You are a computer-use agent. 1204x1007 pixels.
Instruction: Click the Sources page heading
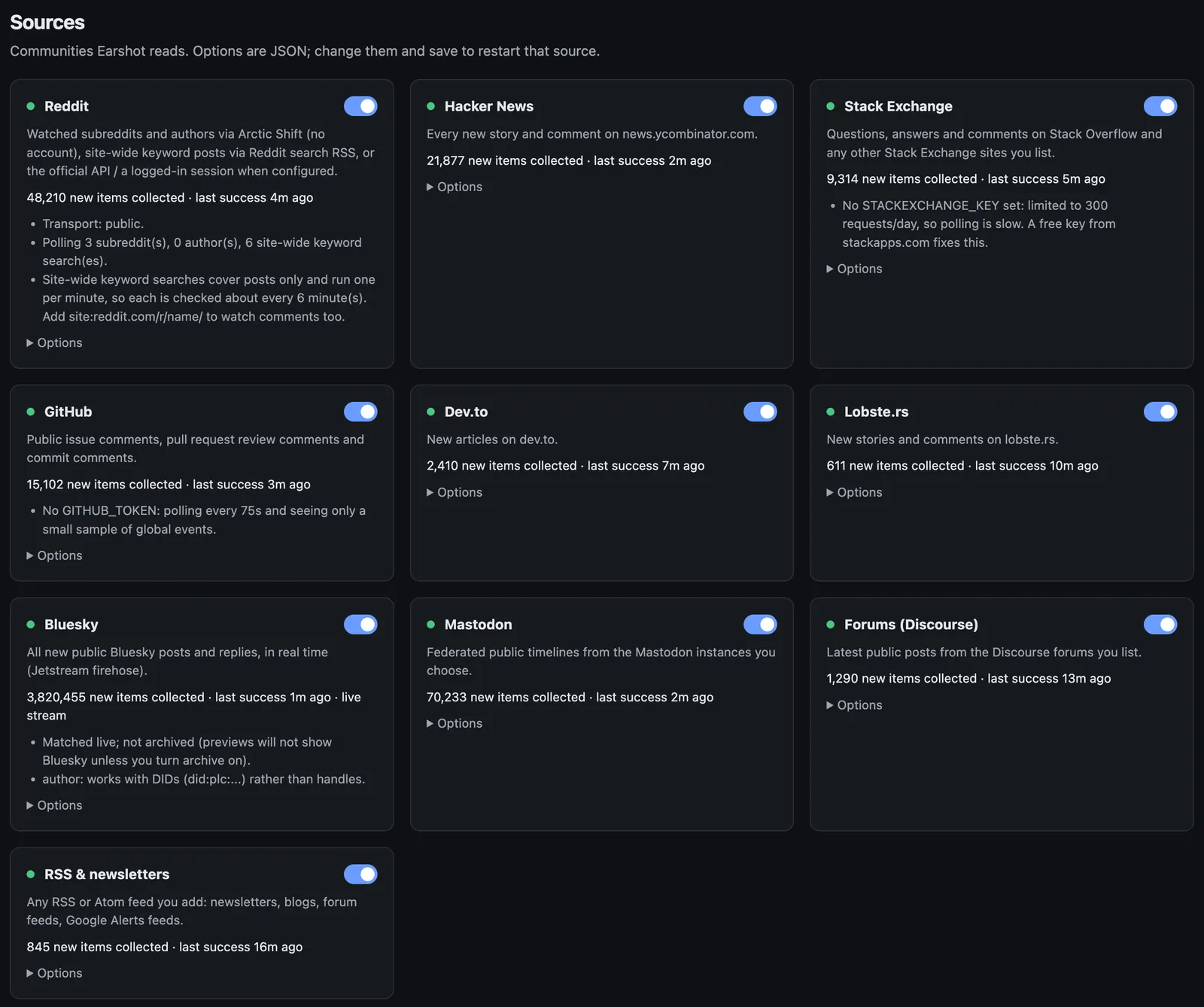point(47,23)
